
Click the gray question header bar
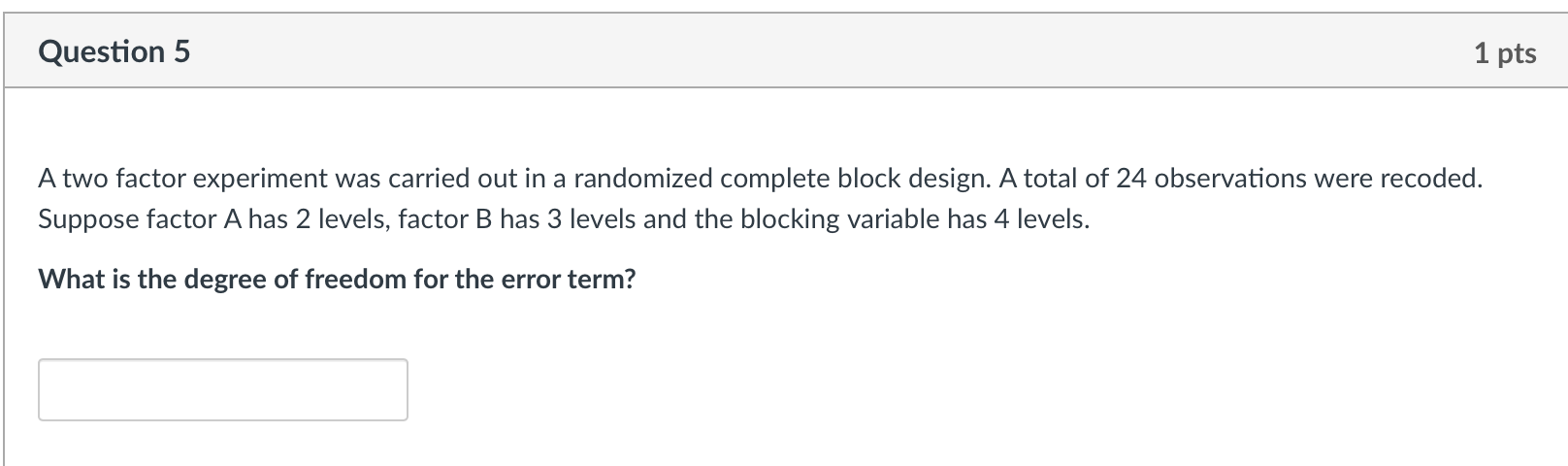pos(786,51)
